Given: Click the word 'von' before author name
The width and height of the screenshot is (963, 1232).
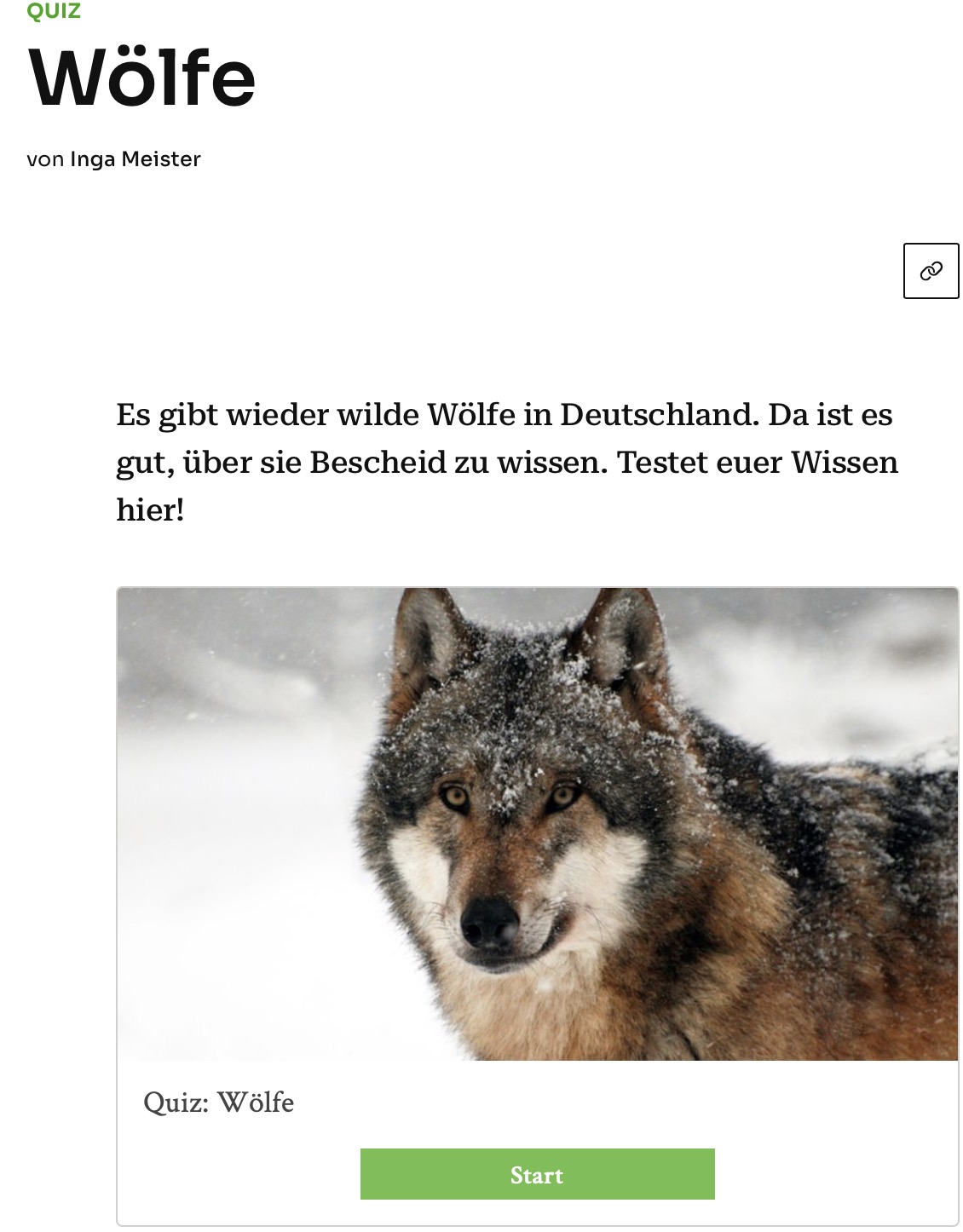Looking at the screenshot, I should (45, 159).
